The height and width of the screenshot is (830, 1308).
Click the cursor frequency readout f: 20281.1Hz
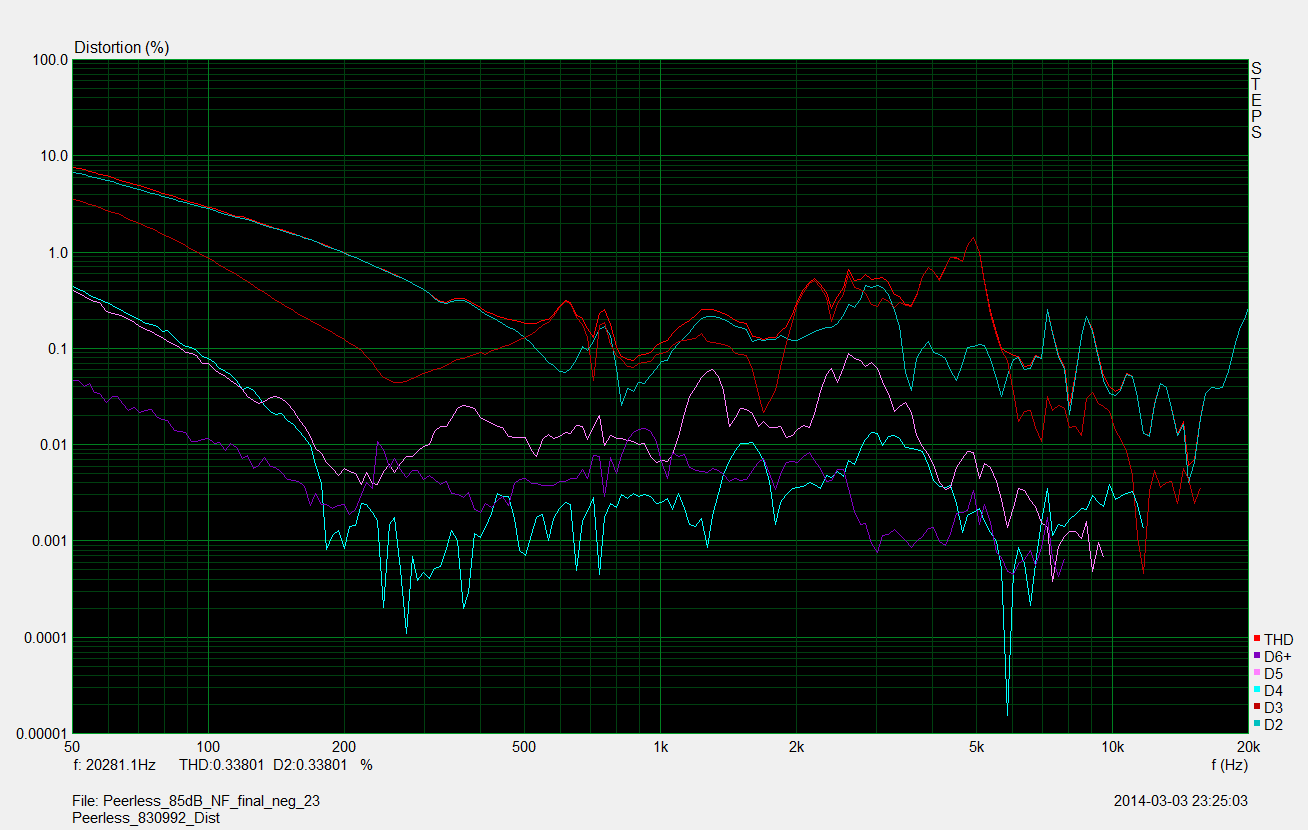(115, 765)
